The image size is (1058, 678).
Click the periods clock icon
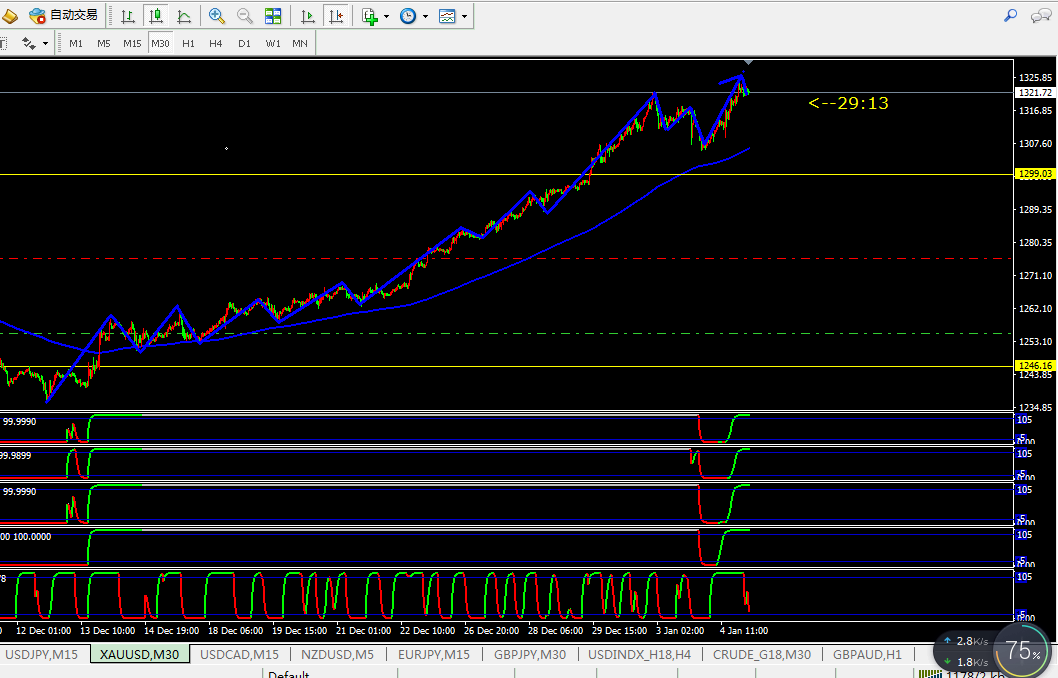tap(408, 16)
